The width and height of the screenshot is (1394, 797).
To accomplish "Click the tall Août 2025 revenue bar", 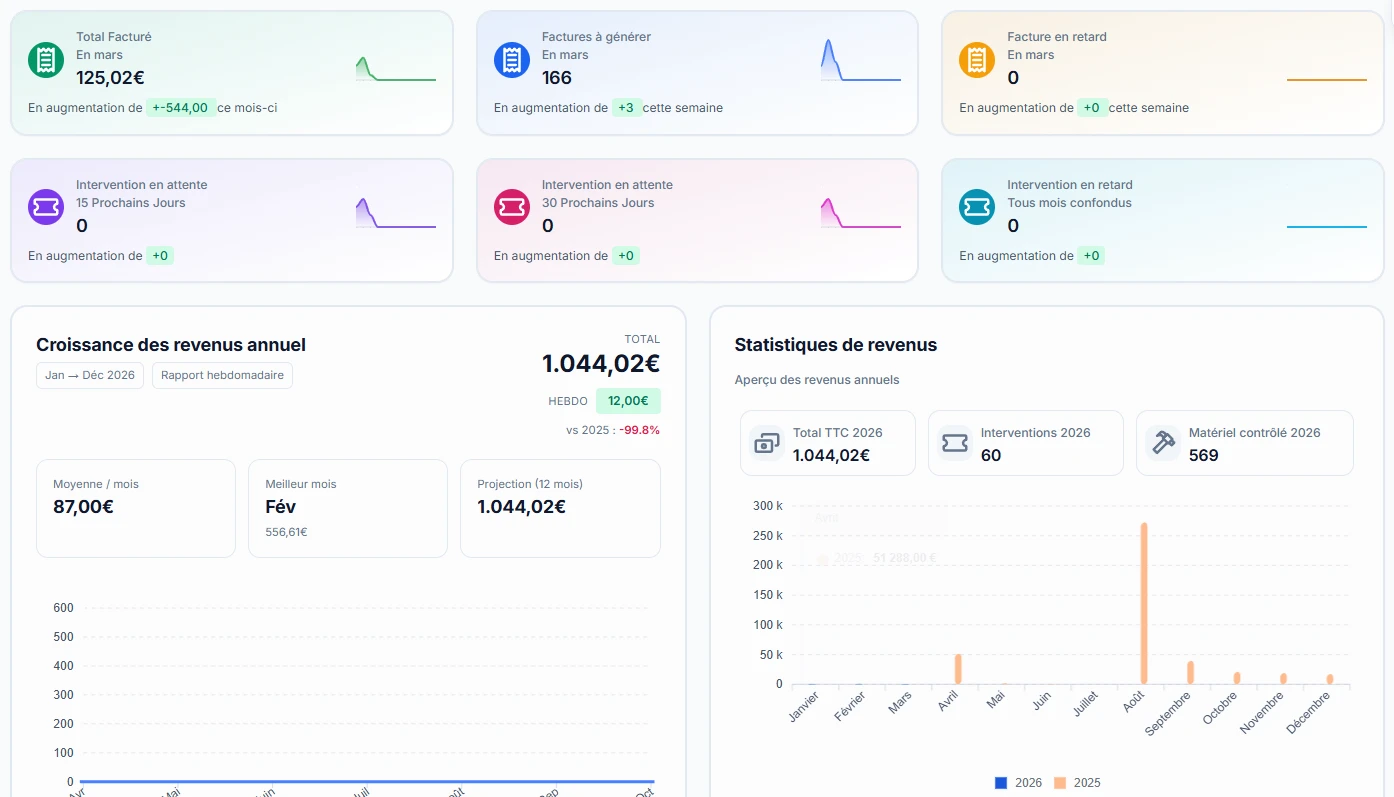I will [x=1143, y=602].
